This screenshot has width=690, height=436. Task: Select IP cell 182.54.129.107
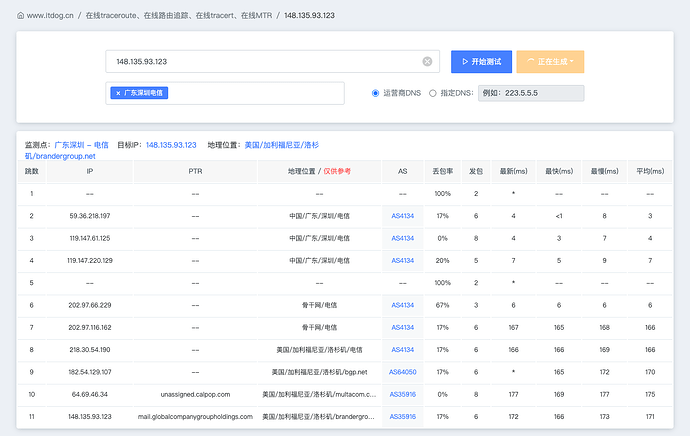[x=90, y=372]
